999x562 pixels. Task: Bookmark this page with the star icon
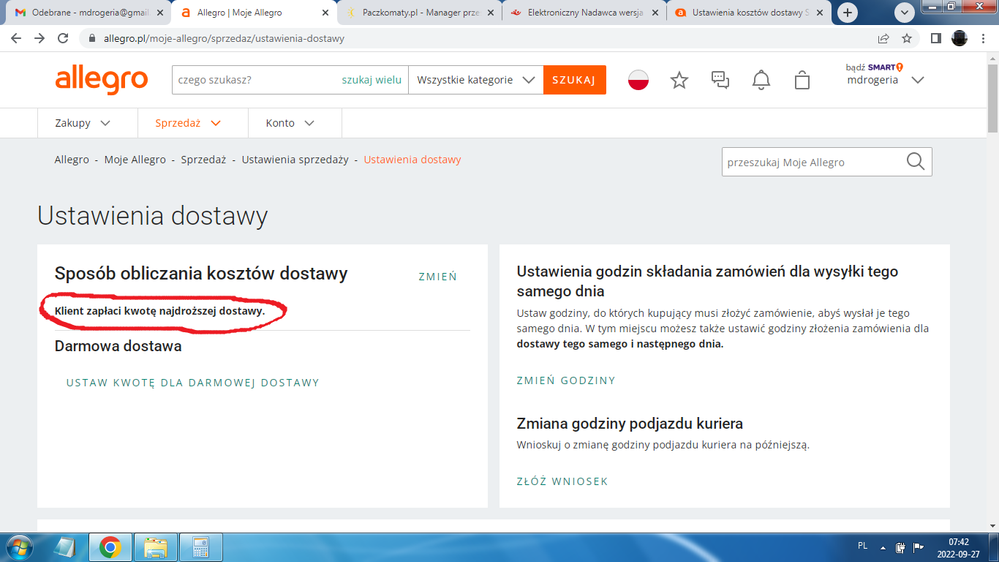(907, 38)
